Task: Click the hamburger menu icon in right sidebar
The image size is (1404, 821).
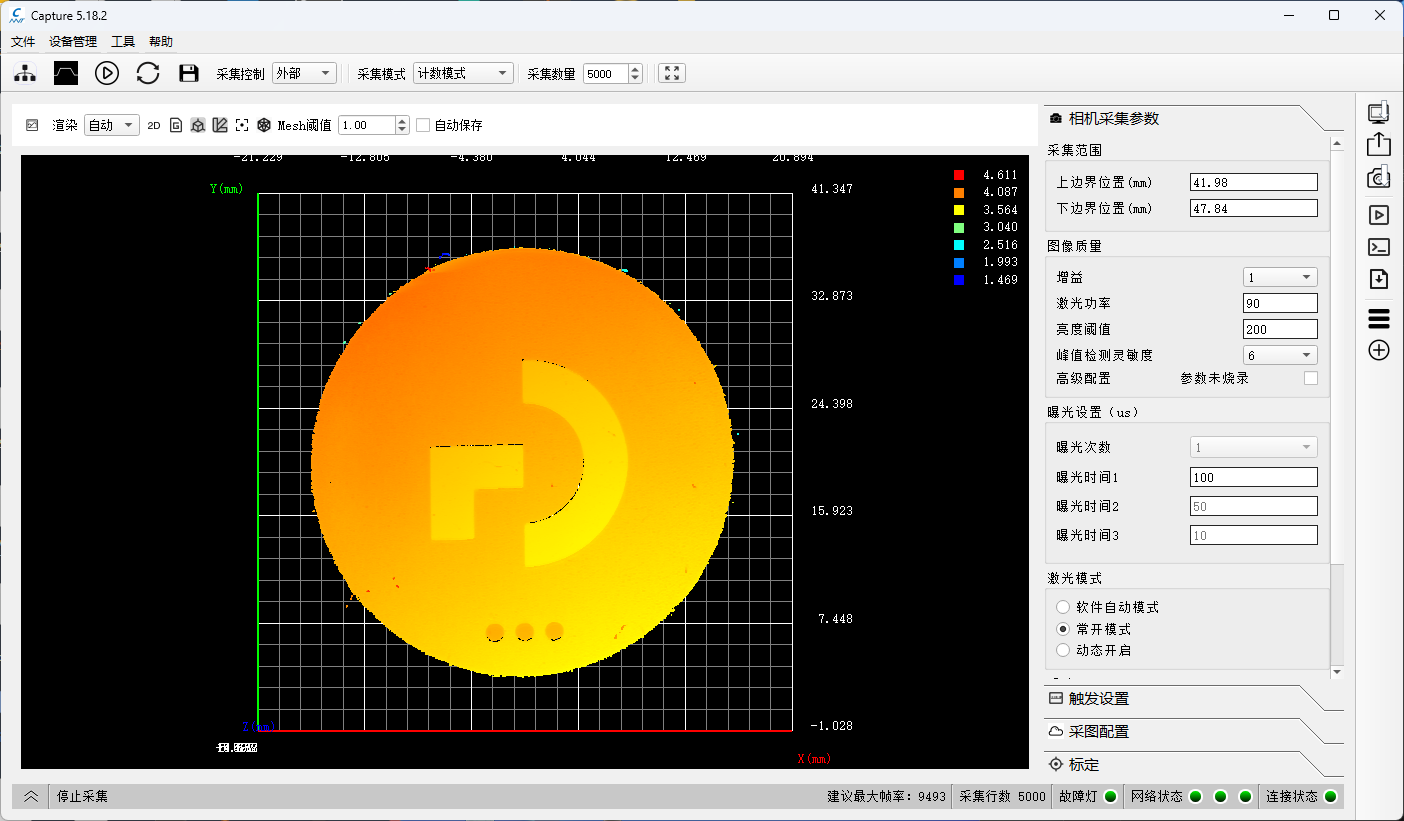Action: click(x=1379, y=318)
